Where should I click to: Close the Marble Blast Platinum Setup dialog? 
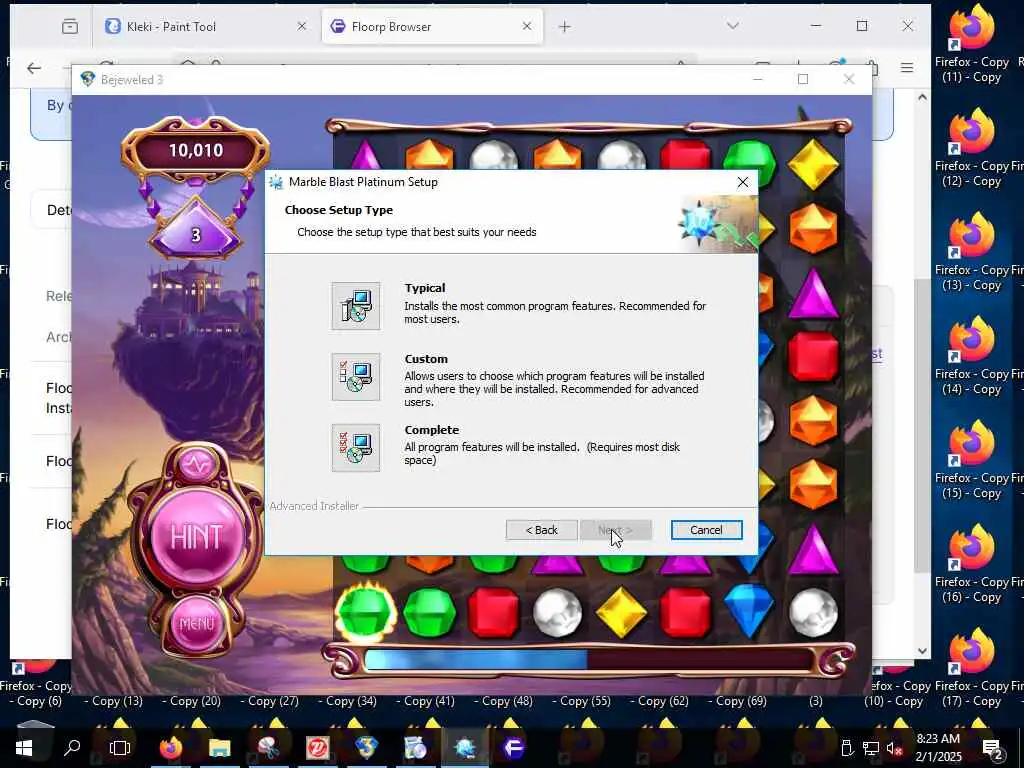tap(743, 182)
